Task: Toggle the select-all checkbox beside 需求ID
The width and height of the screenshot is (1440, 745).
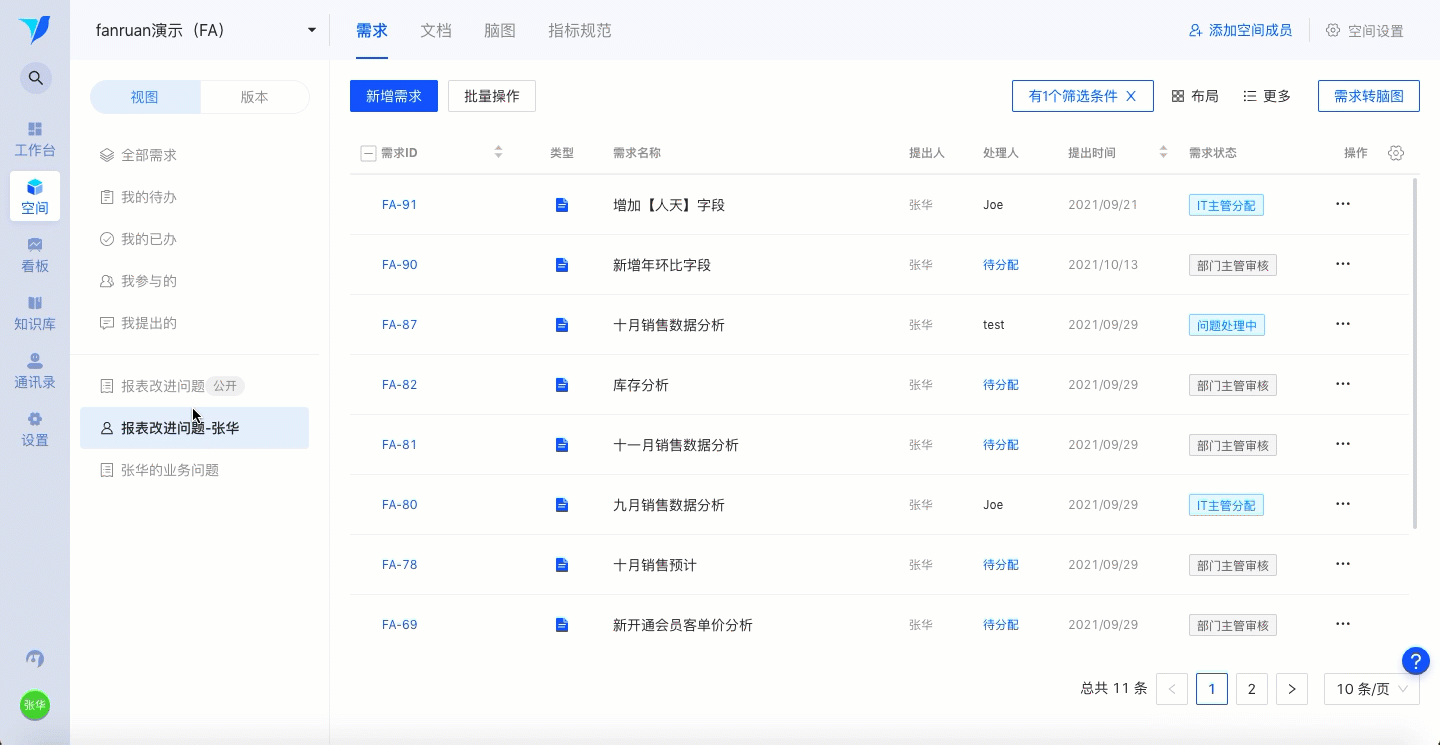Action: click(x=368, y=153)
